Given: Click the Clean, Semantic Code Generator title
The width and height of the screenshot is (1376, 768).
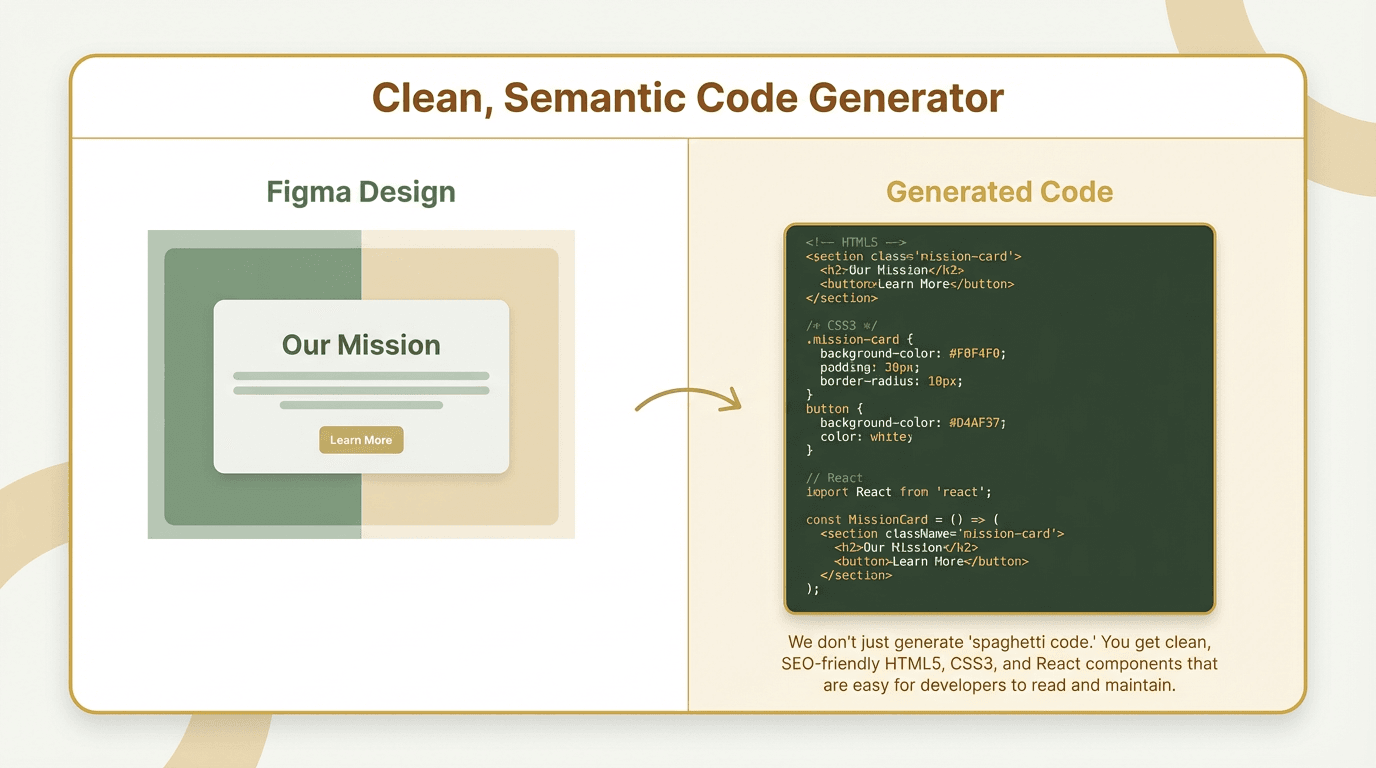Looking at the screenshot, I should (688, 98).
